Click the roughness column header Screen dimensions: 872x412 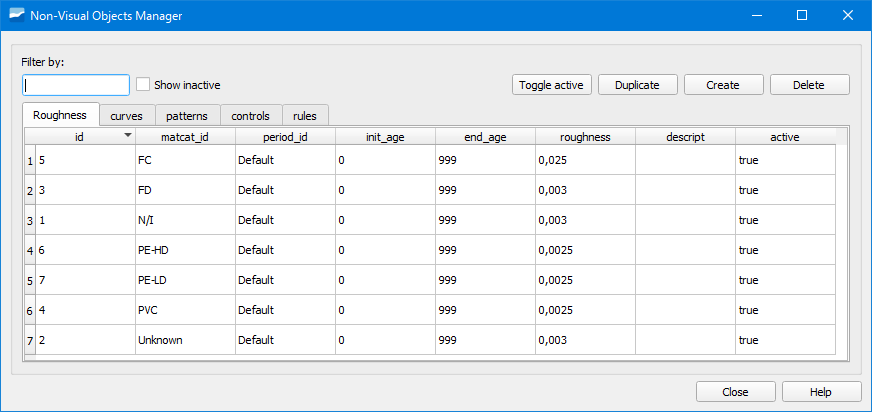pyautogui.click(x=585, y=136)
